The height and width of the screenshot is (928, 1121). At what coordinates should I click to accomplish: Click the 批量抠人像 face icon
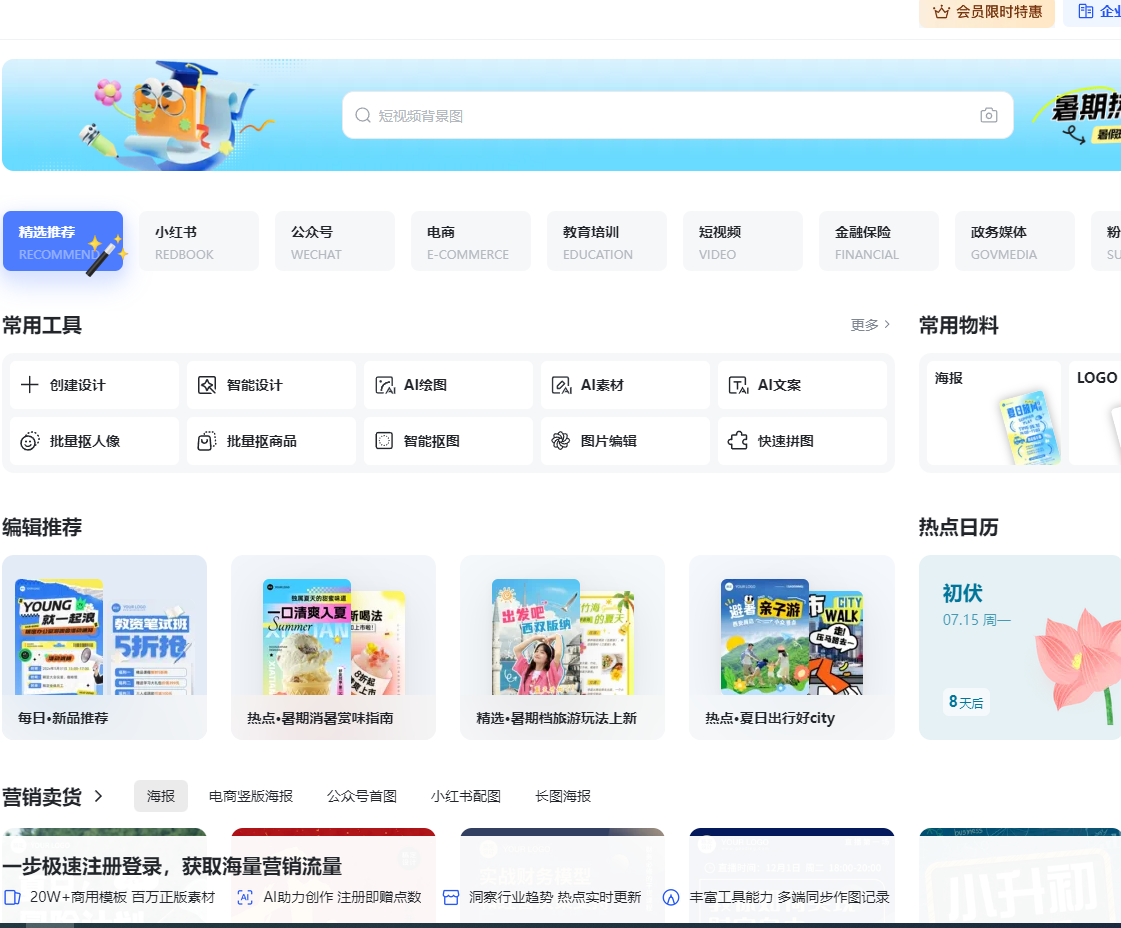tap(29, 441)
